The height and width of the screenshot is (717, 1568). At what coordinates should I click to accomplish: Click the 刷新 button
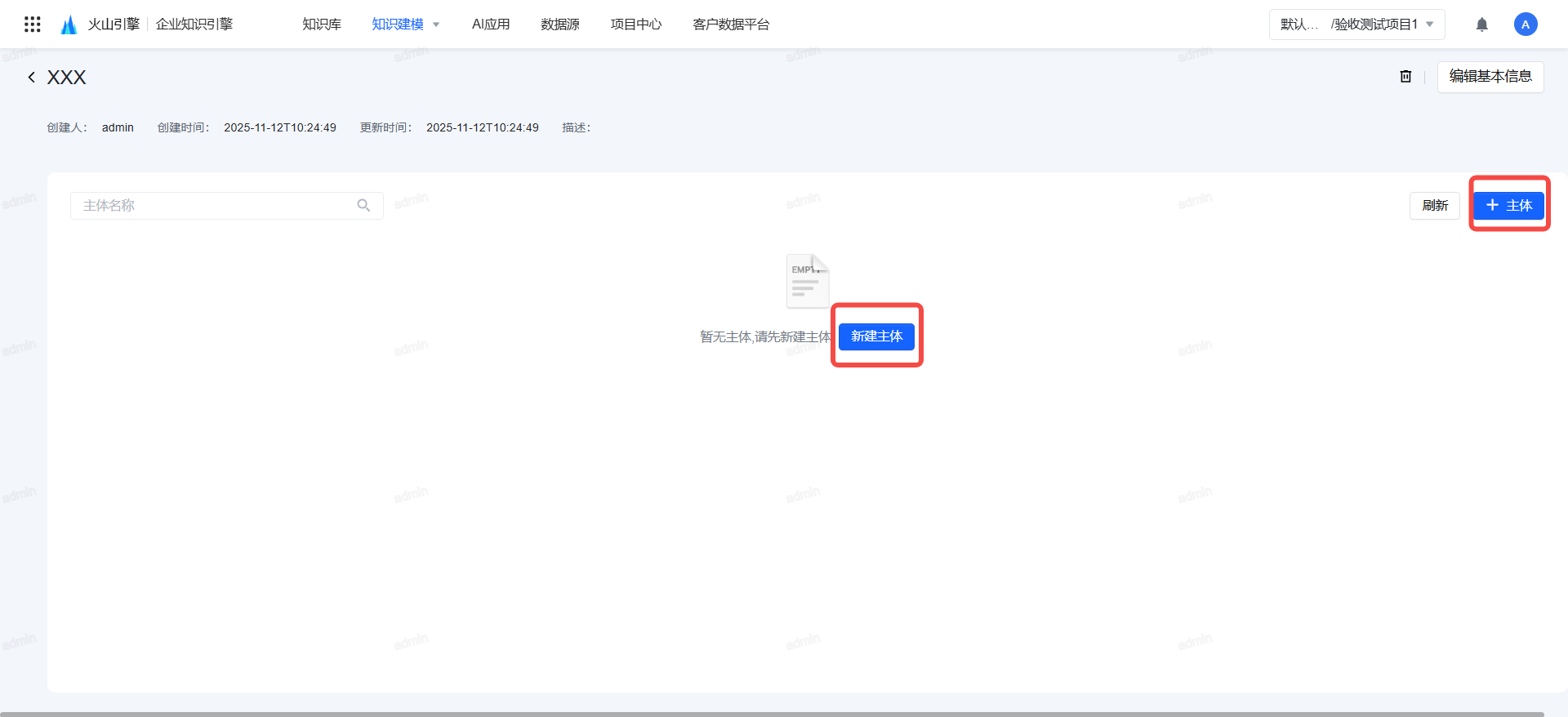coord(1435,206)
